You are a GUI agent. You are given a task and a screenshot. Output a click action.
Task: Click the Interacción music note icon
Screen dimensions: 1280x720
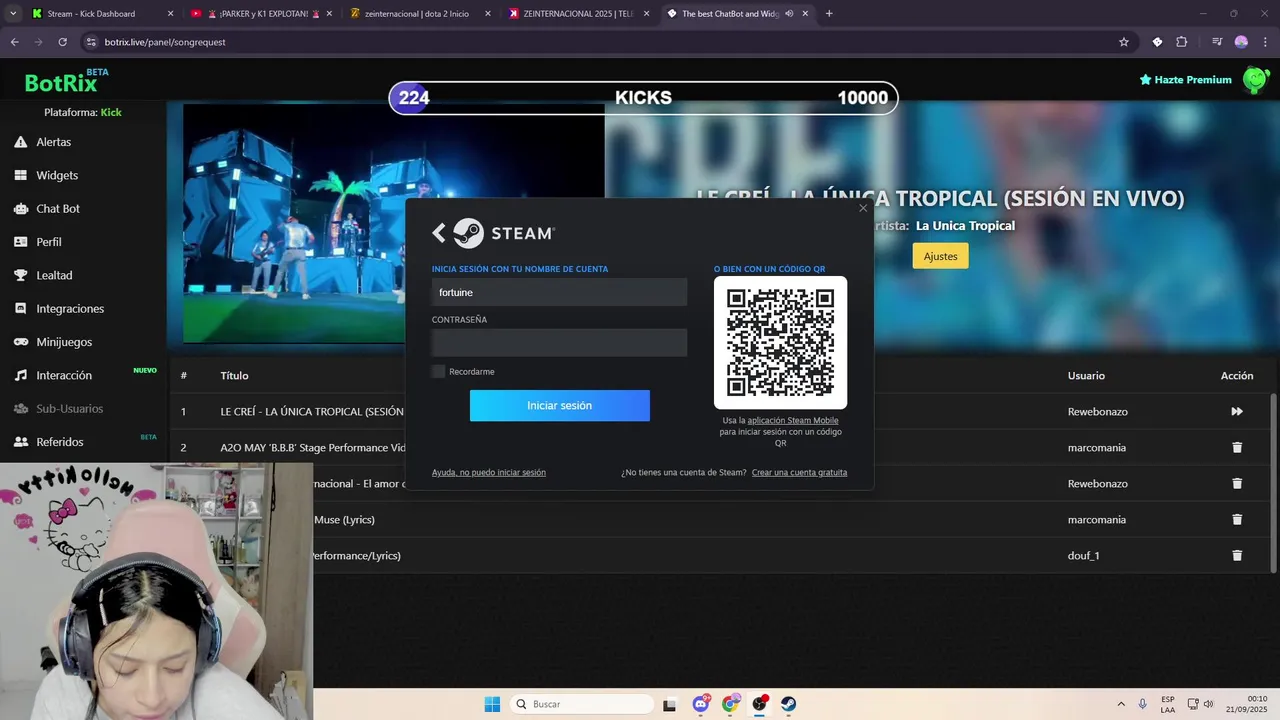(20, 375)
